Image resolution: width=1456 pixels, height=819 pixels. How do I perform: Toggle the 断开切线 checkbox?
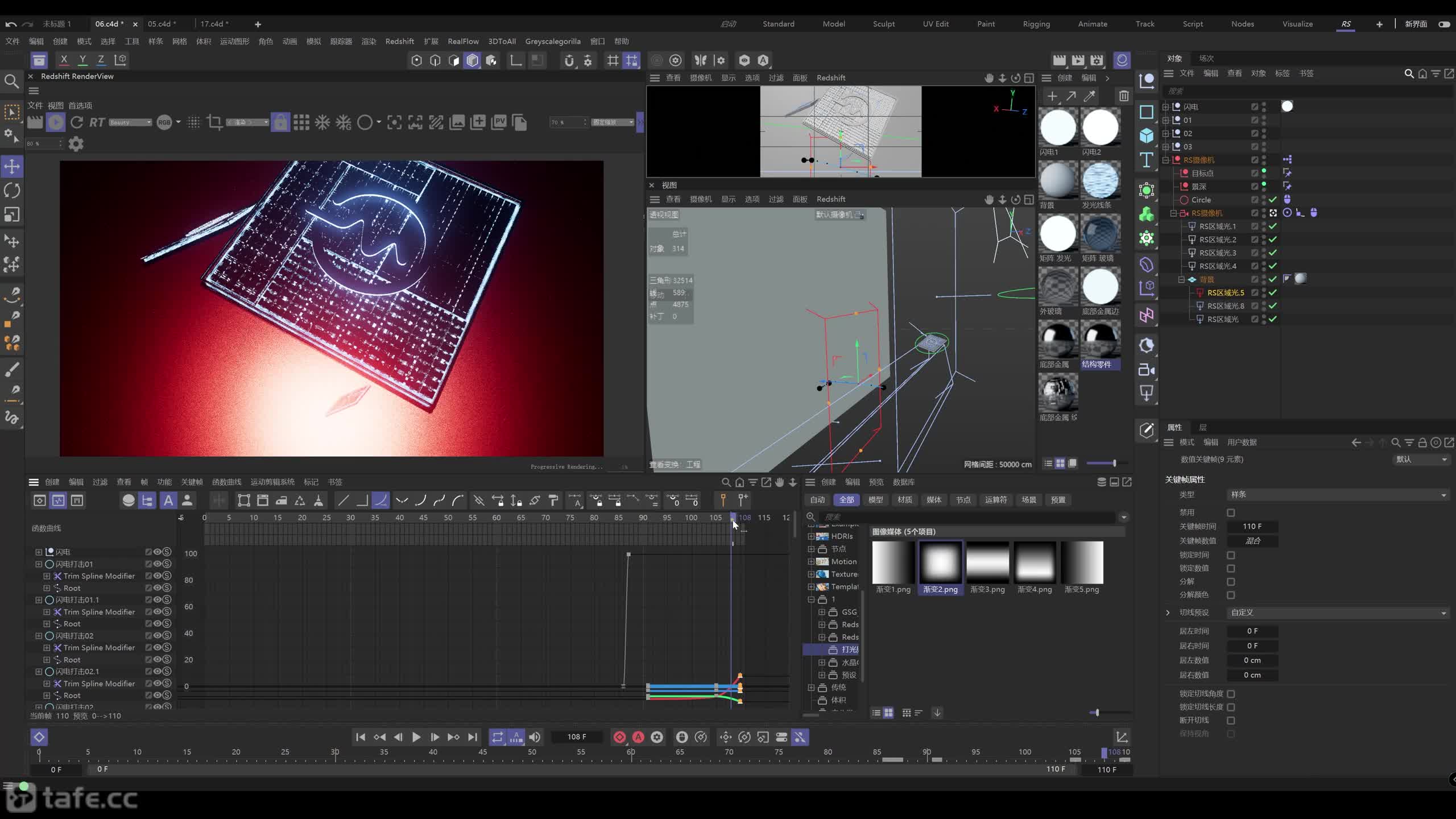point(1231,721)
